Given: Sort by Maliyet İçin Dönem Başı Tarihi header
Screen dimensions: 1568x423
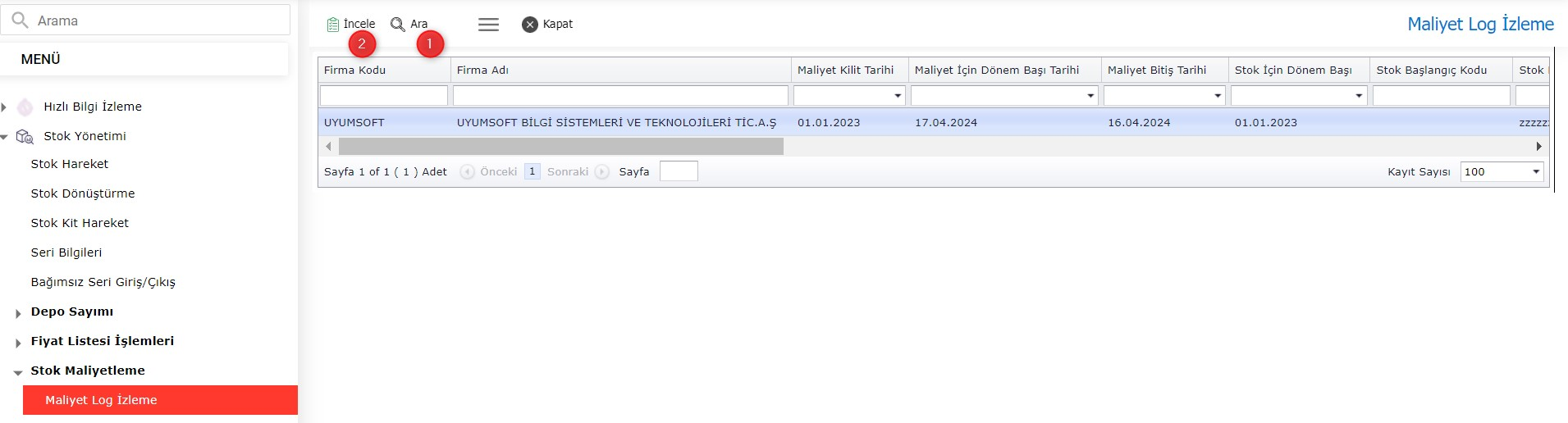Looking at the screenshot, I should coord(1005,70).
